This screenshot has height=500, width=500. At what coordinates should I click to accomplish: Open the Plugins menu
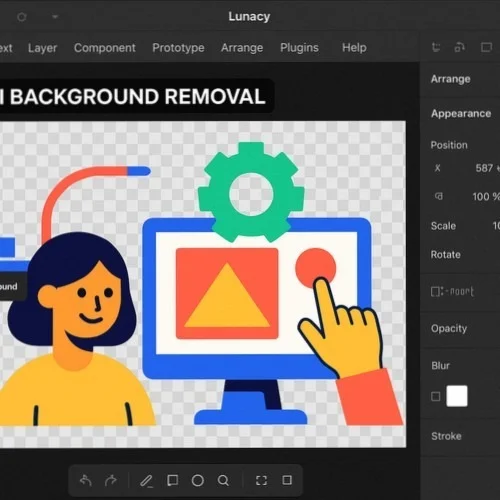[299, 48]
